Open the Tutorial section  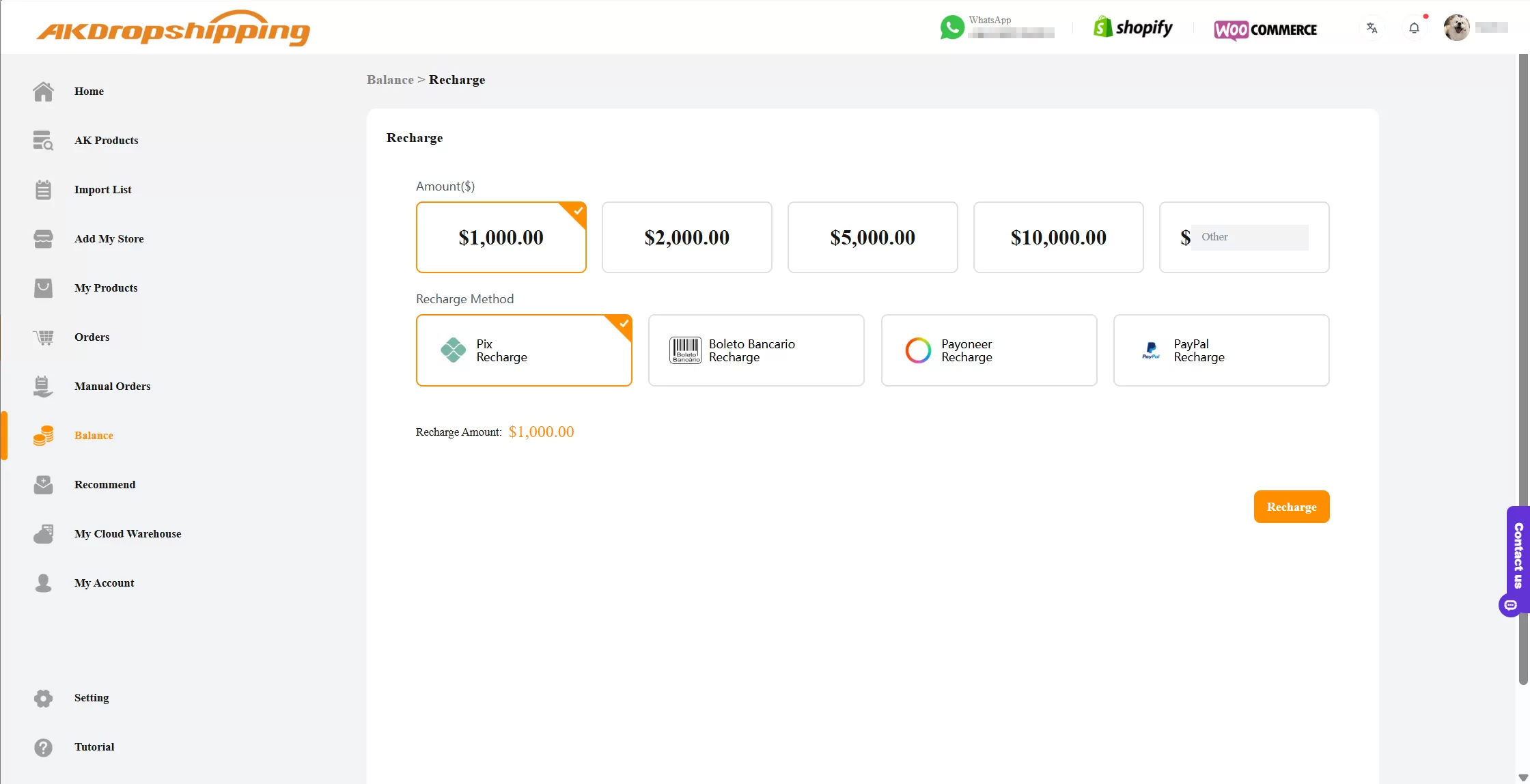click(94, 746)
